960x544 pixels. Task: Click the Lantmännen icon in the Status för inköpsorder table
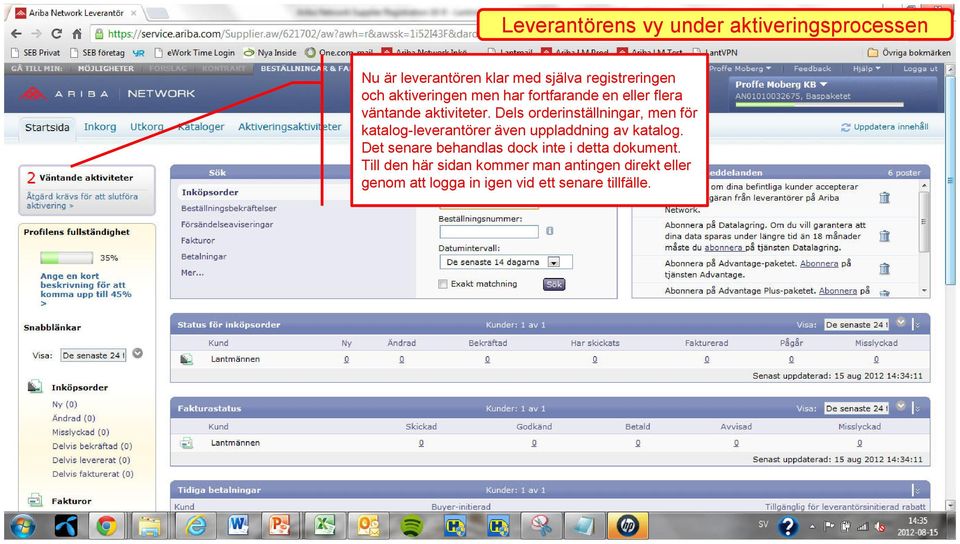(x=187, y=359)
